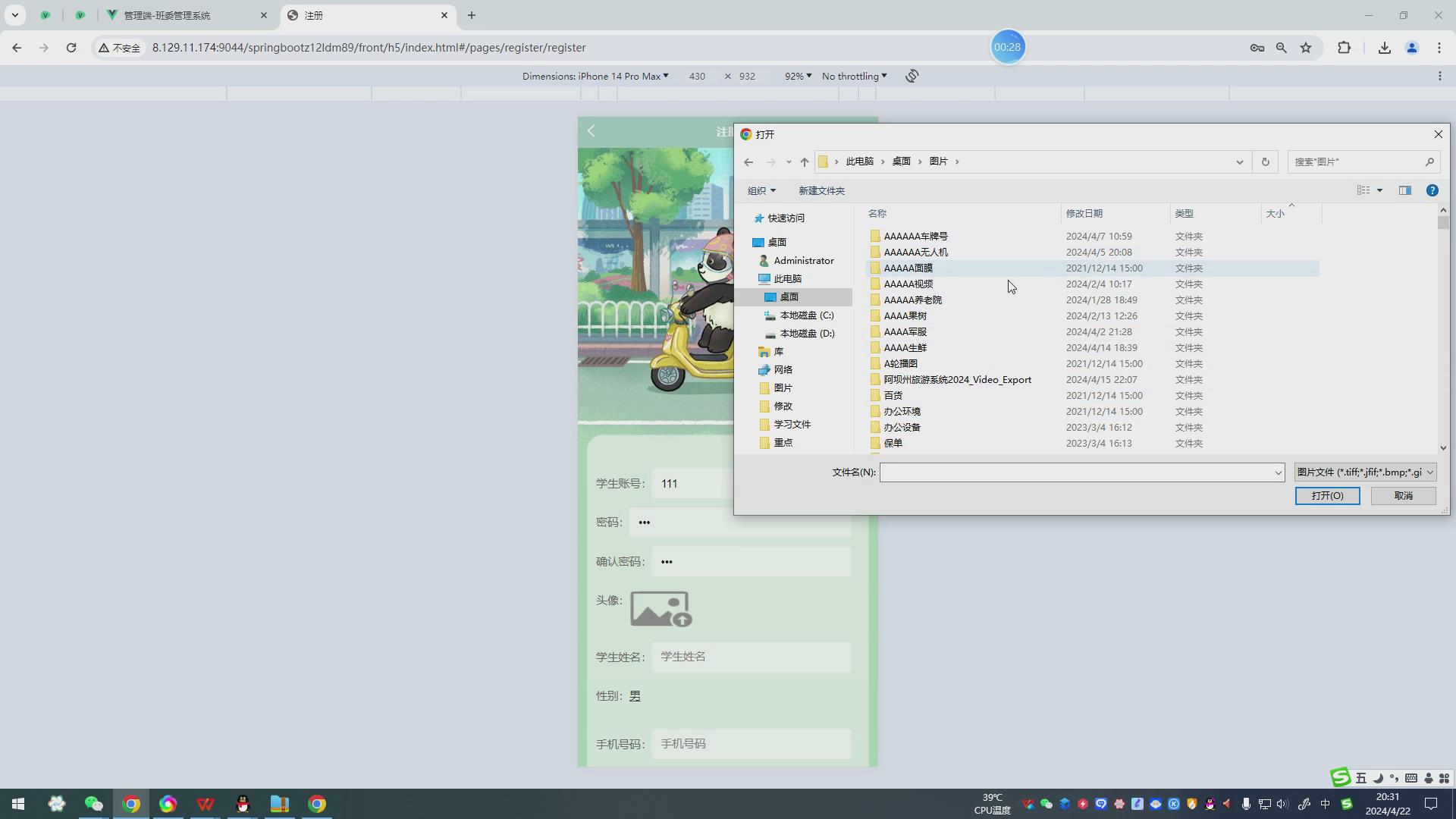Image resolution: width=1456 pixels, height=819 pixels.
Task: Click the 文件名 input field
Action: (x=1077, y=472)
